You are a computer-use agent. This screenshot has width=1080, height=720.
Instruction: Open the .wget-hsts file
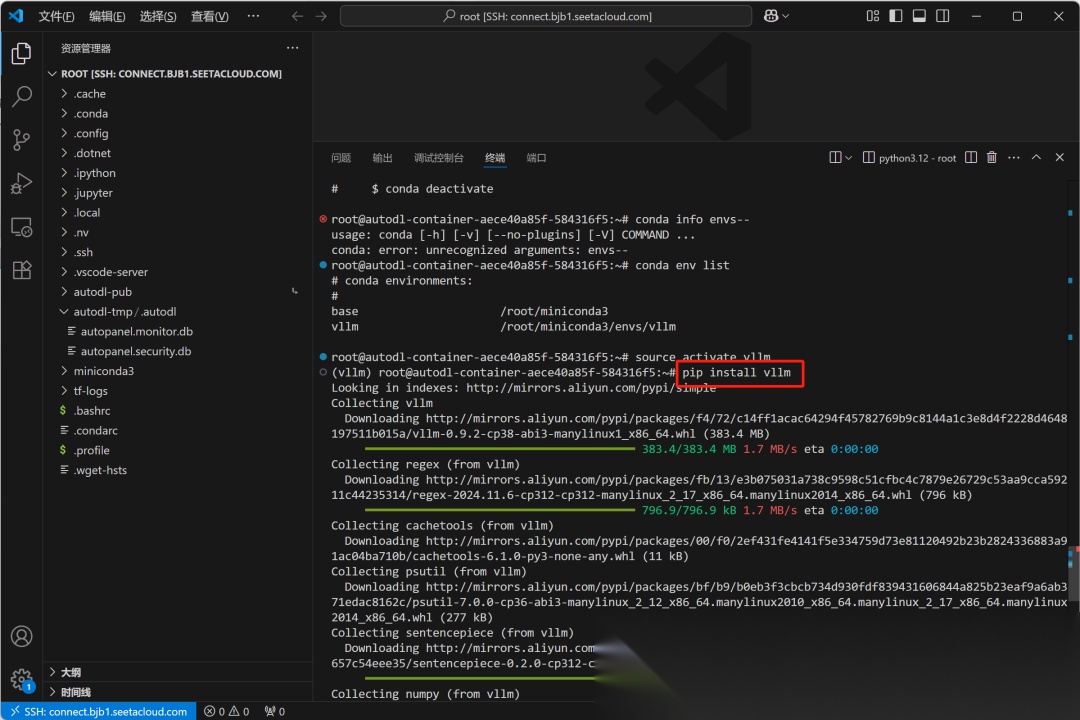[177, 471]
